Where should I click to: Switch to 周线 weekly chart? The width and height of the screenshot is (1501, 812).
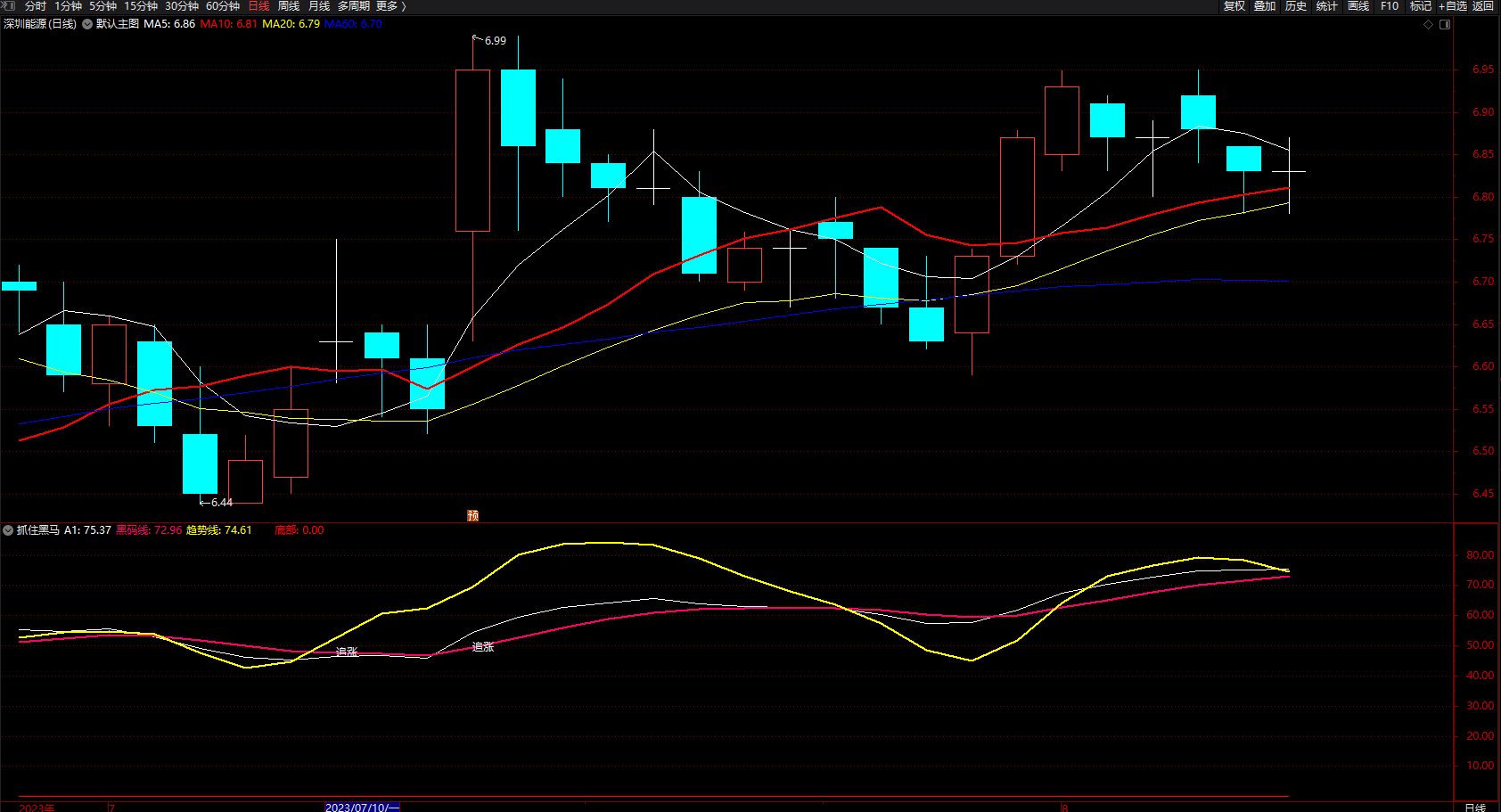click(x=289, y=6)
